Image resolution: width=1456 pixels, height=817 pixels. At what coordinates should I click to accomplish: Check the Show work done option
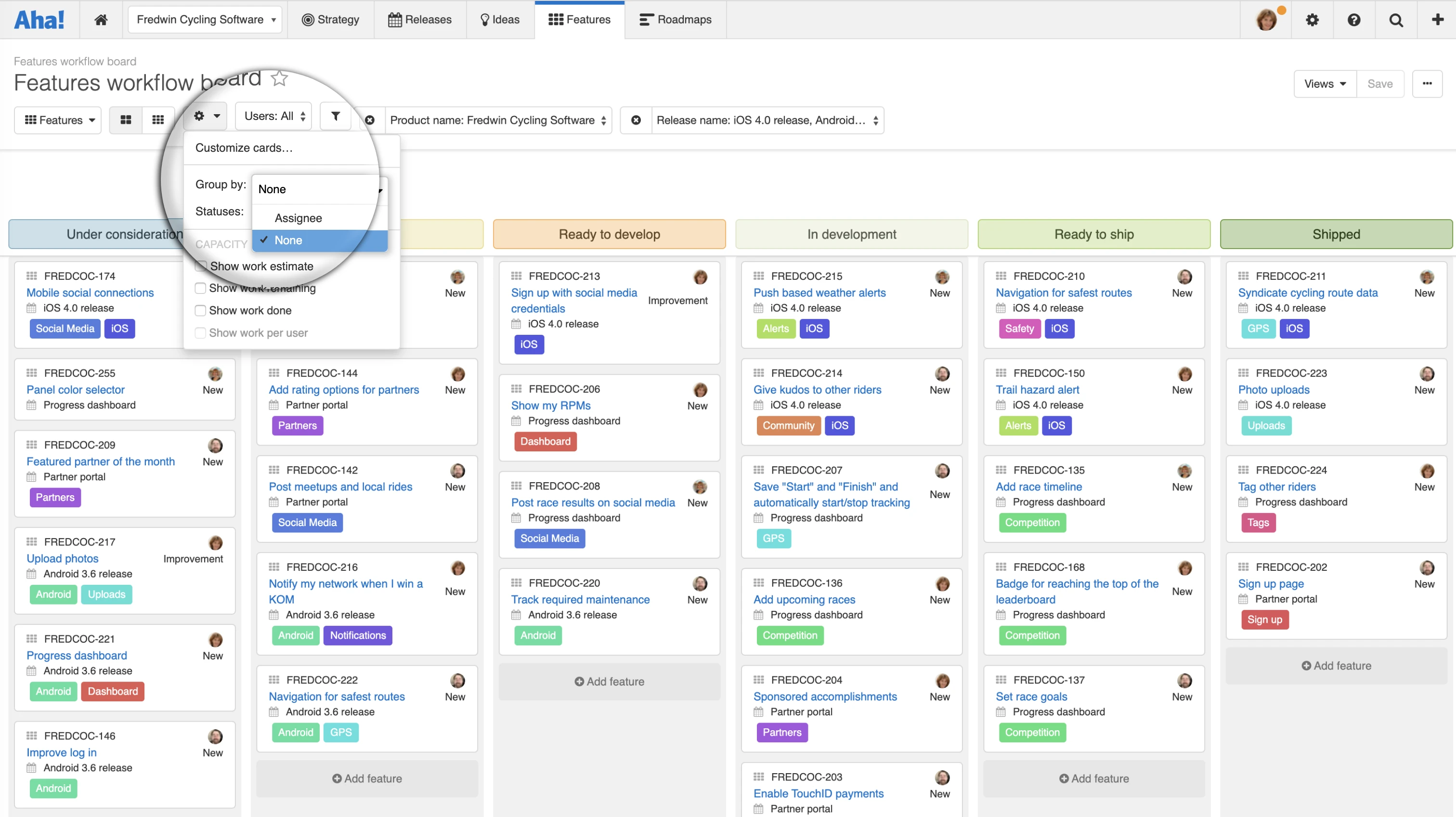pos(200,310)
